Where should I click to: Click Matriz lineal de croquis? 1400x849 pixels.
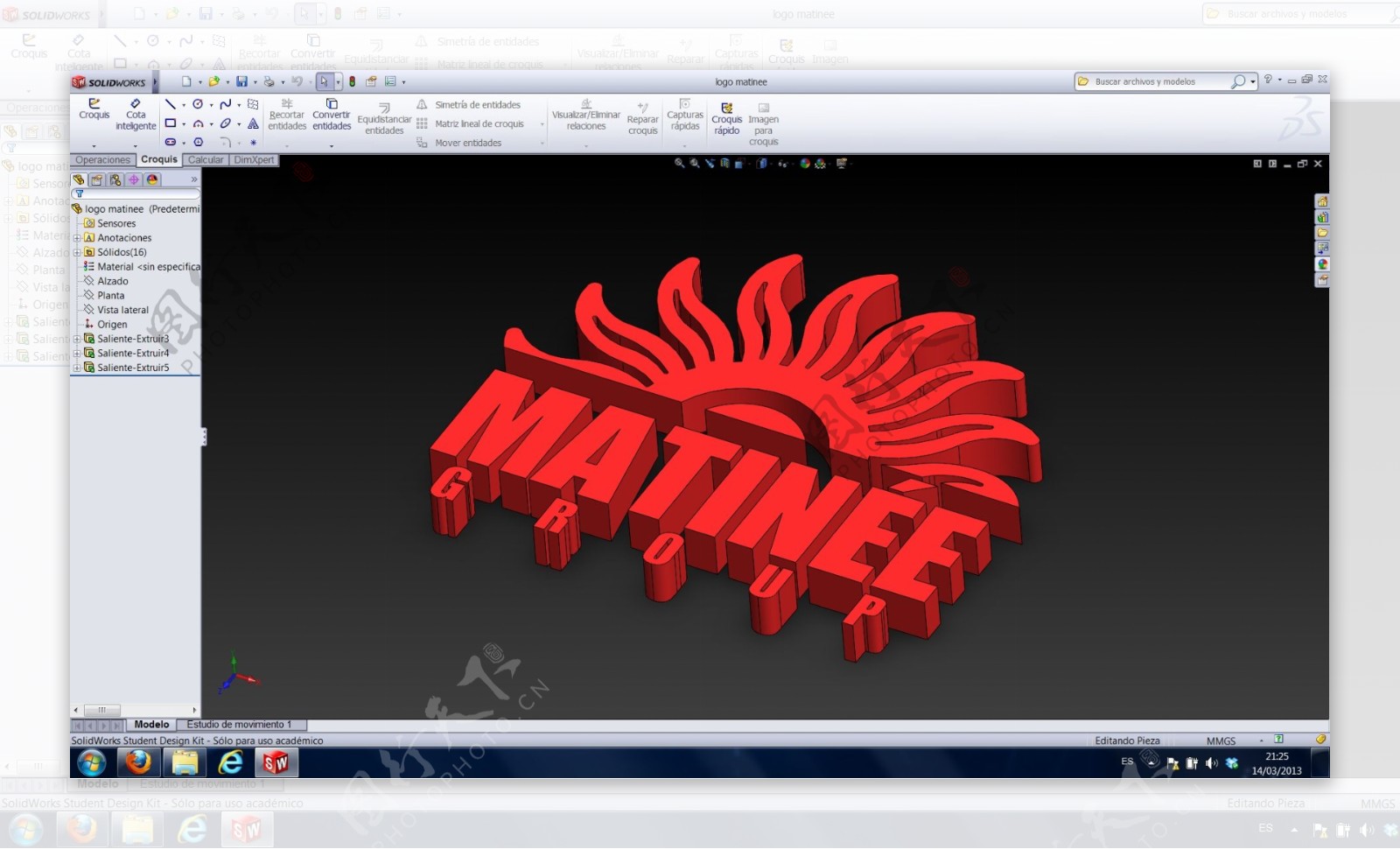pos(471,124)
